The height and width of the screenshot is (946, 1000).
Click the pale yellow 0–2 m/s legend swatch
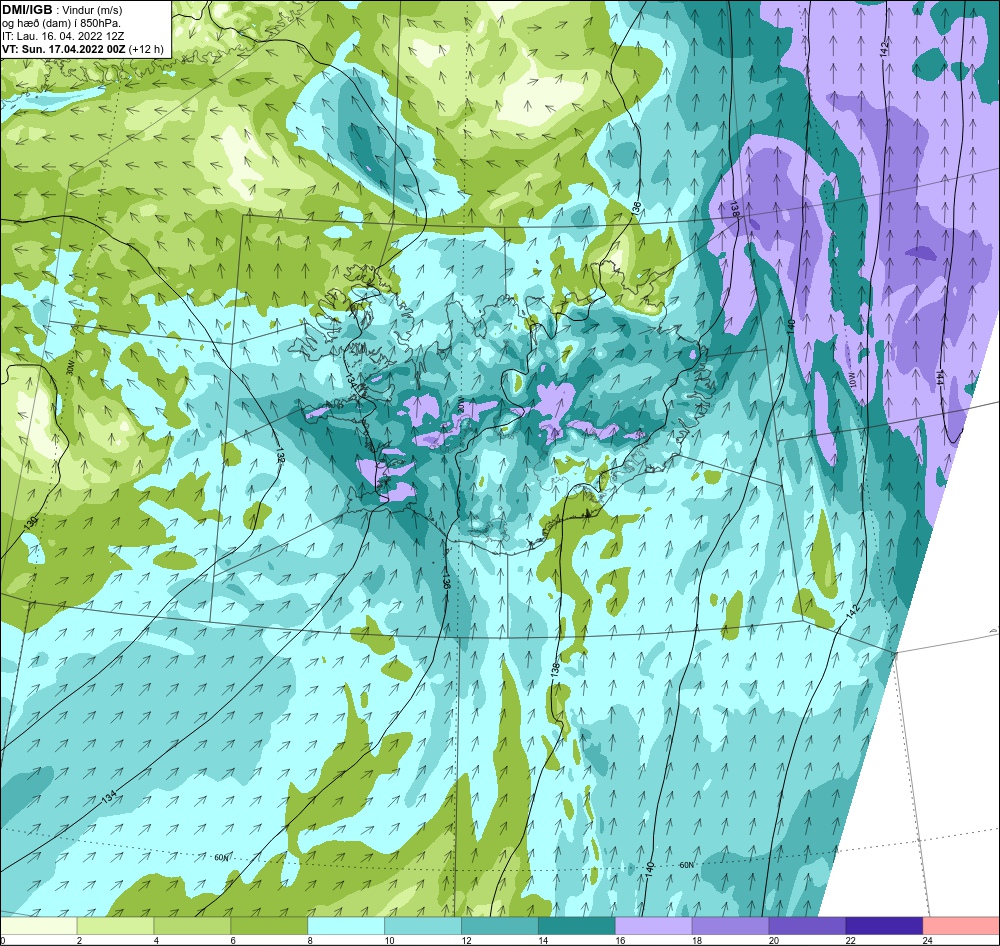tap(38, 926)
